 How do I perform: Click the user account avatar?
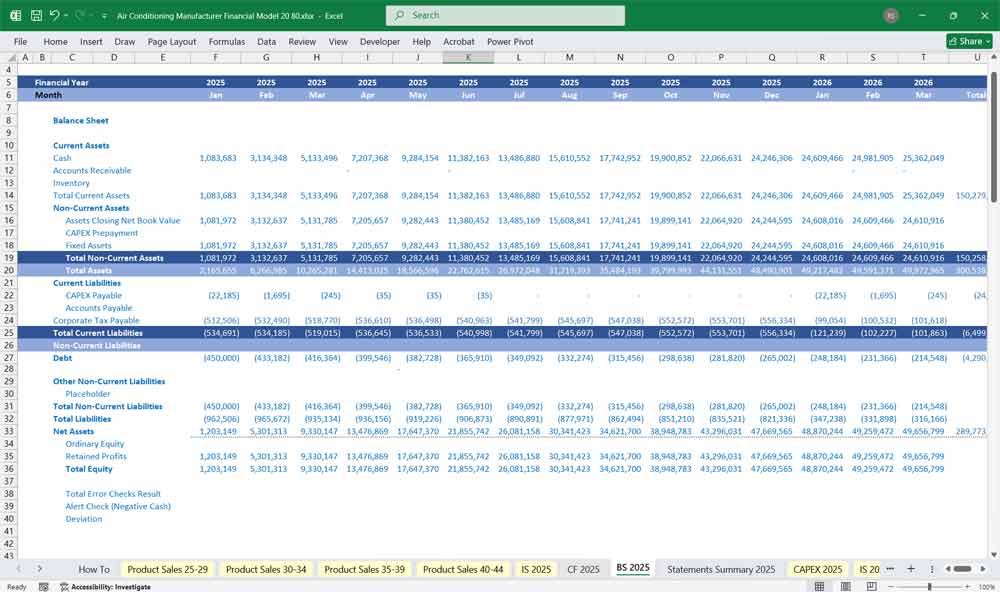[891, 16]
